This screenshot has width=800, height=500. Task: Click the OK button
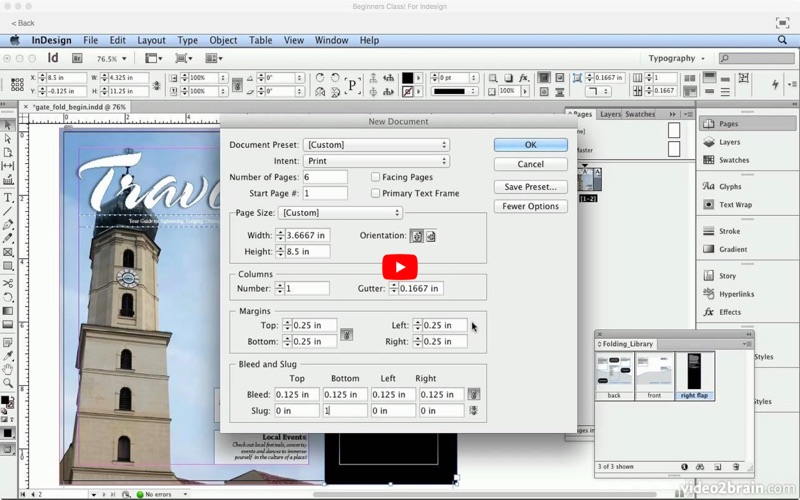click(x=530, y=145)
